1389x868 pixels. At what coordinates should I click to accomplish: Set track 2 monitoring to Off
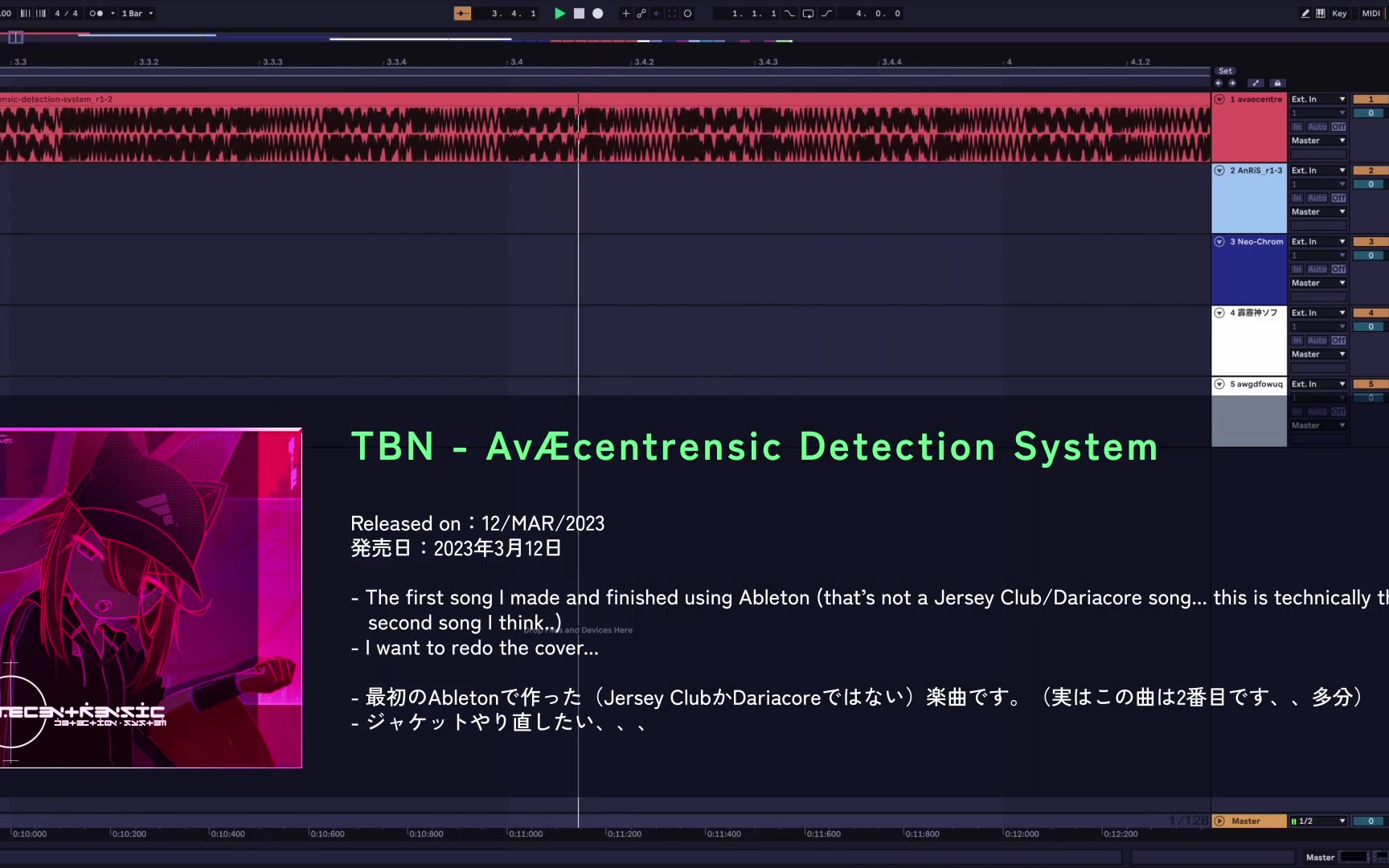coord(1338,198)
